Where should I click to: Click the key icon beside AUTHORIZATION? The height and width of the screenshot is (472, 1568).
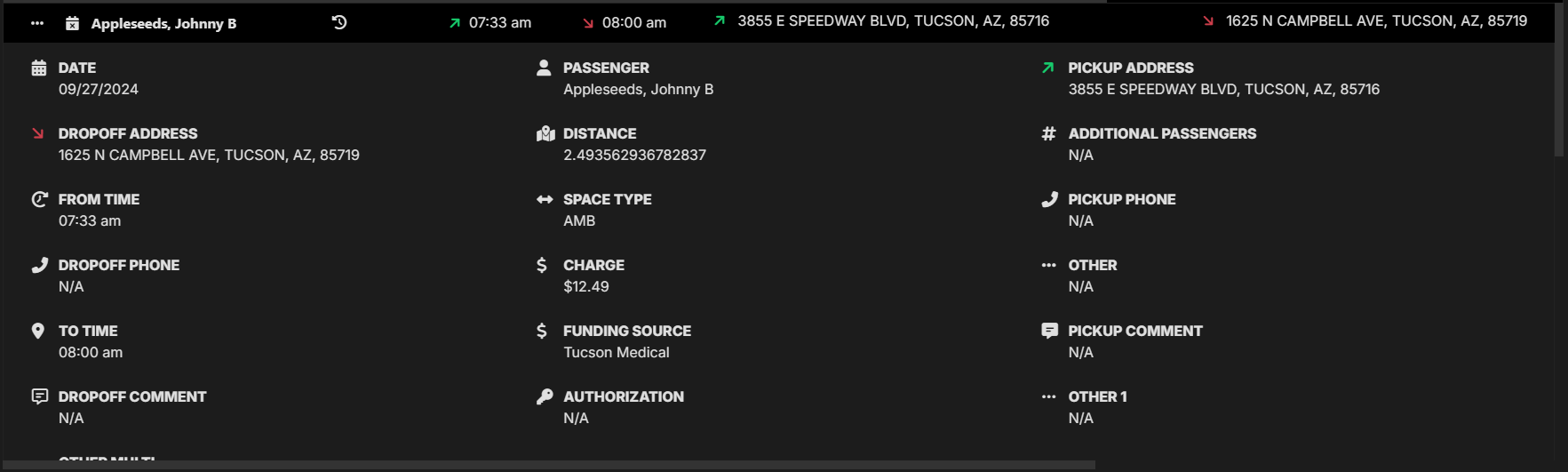pyautogui.click(x=545, y=396)
